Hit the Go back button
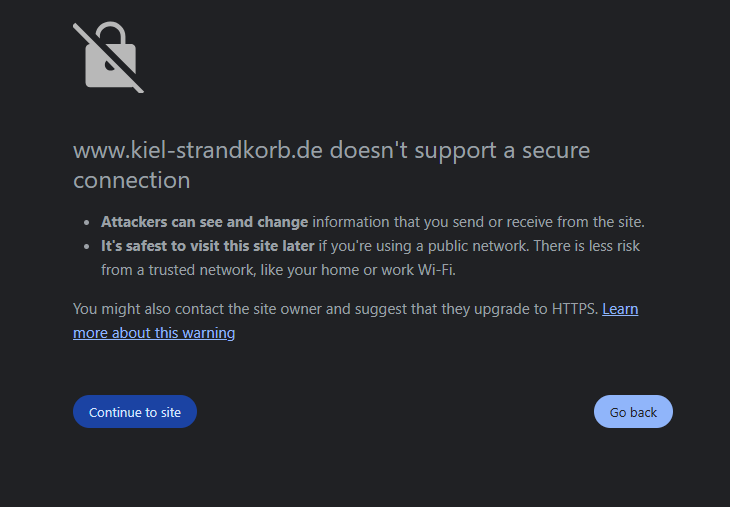The height and width of the screenshot is (507, 730). pyautogui.click(x=633, y=412)
